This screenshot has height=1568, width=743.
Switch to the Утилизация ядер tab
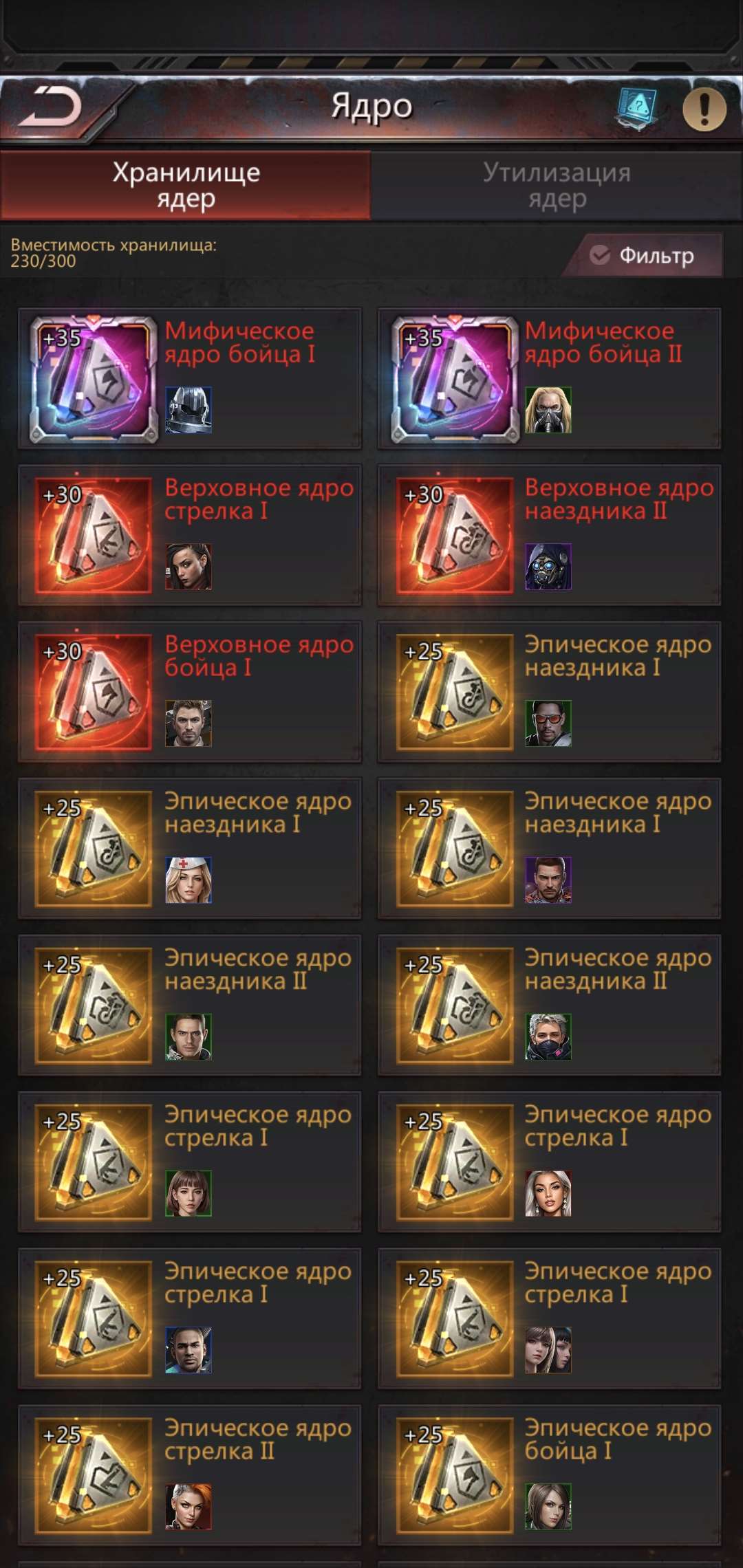pyautogui.click(x=557, y=186)
